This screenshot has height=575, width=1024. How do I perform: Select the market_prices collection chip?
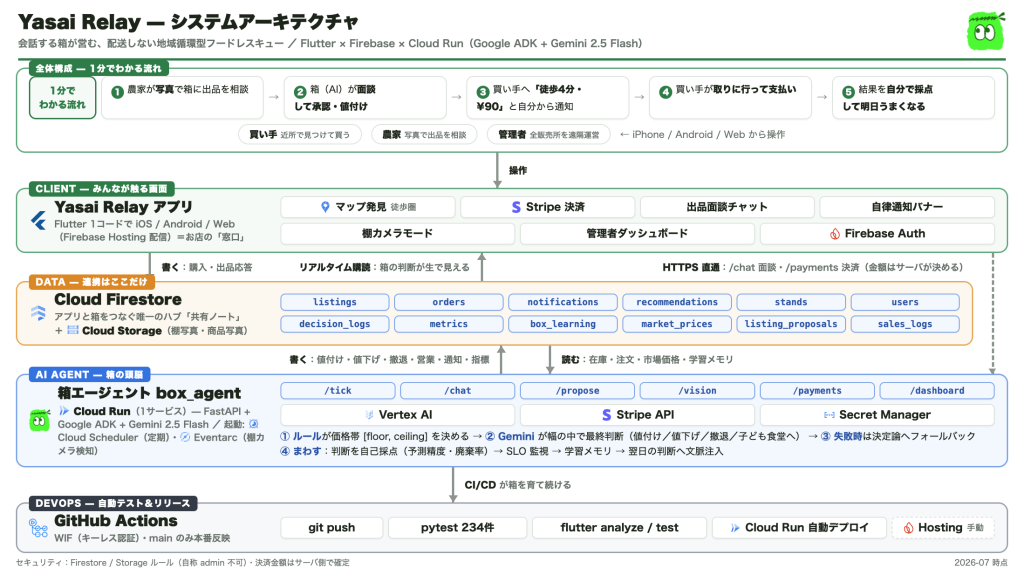(677, 323)
